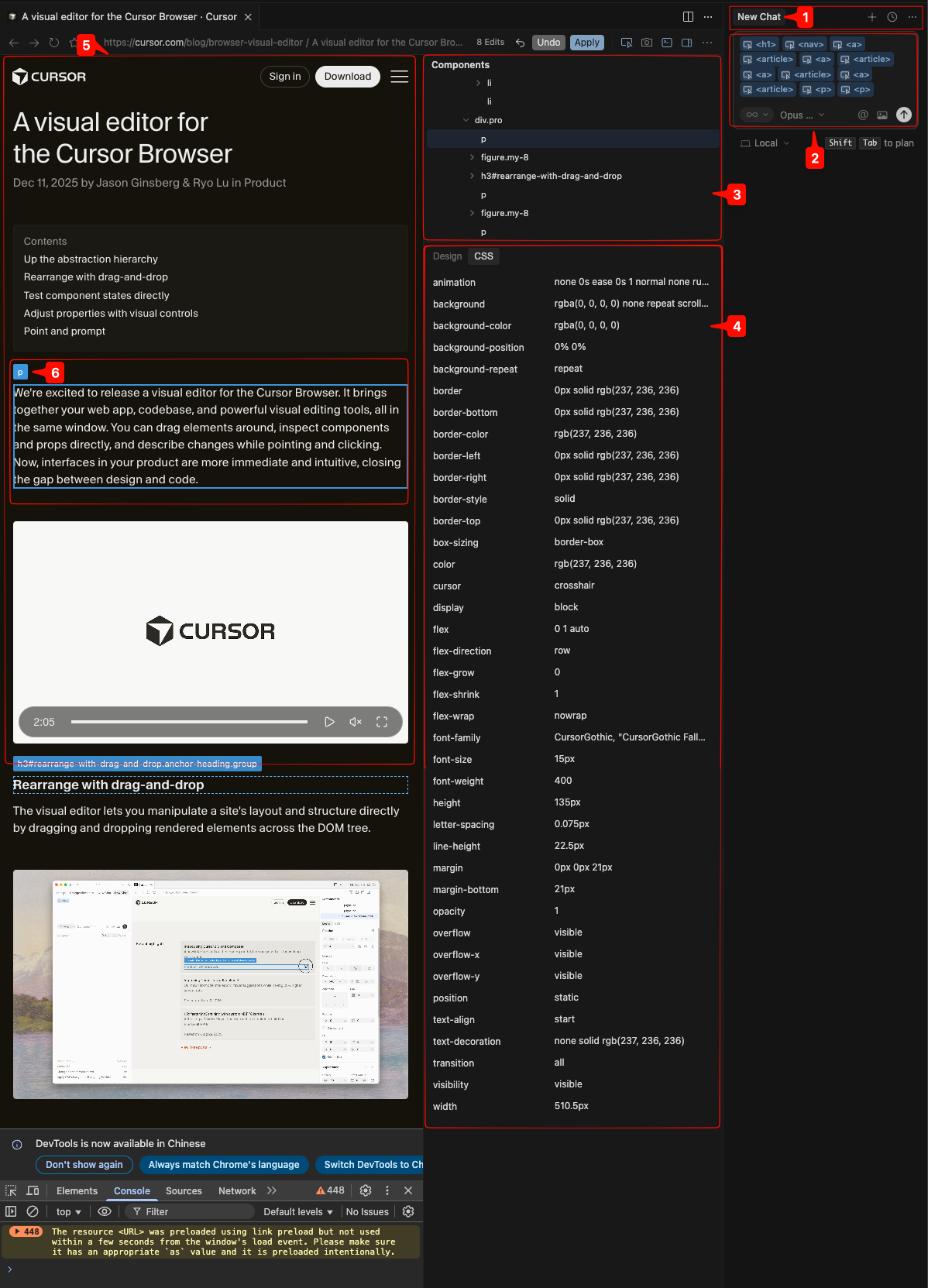This screenshot has width=928, height=1288.
Task: Activate DevTools inspect element icon
Action: click(x=11, y=1190)
